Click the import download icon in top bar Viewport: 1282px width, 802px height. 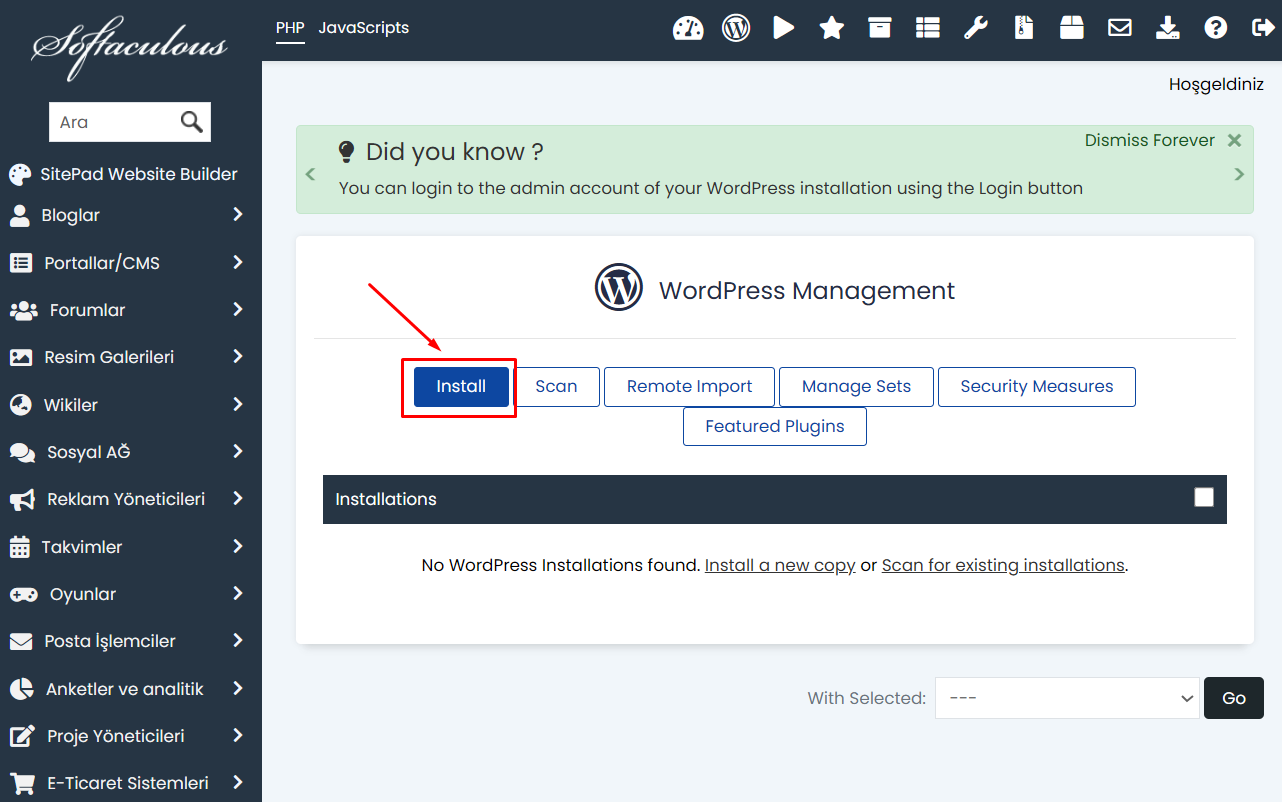1168,28
